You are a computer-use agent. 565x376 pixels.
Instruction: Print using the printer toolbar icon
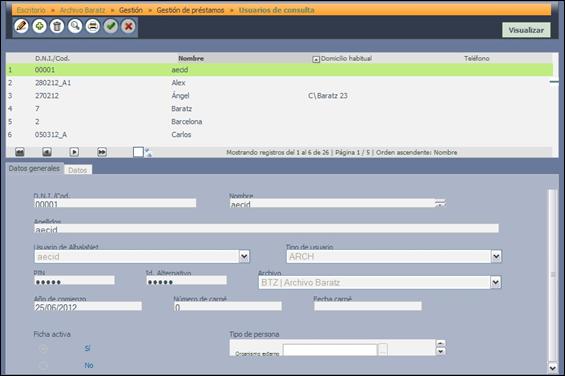pos(93,26)
